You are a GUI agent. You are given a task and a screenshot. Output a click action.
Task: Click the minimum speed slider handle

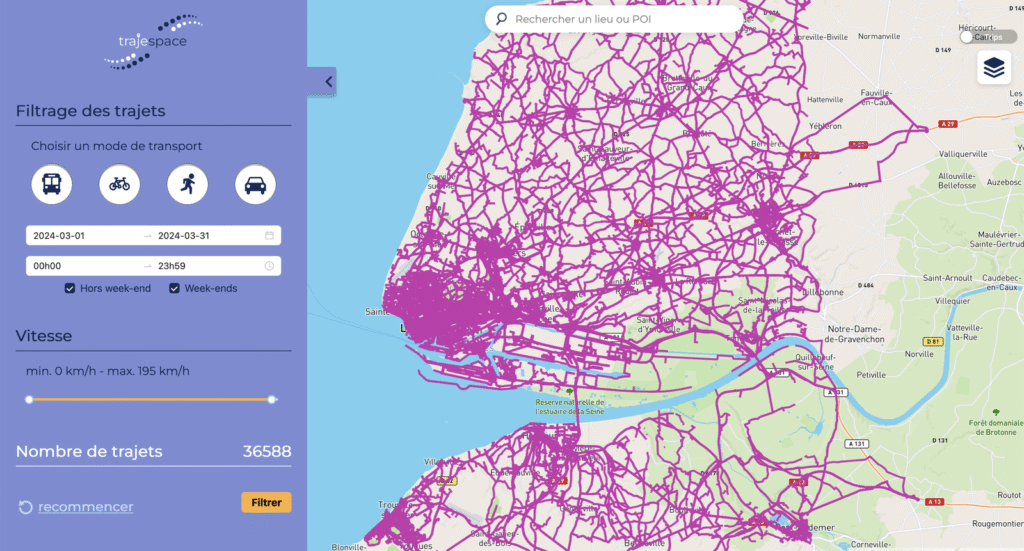(x=30, y=400)
